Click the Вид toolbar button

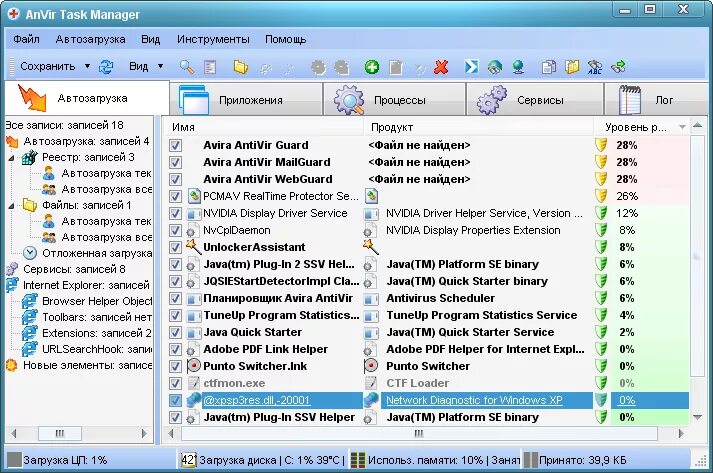pos(138,66)
